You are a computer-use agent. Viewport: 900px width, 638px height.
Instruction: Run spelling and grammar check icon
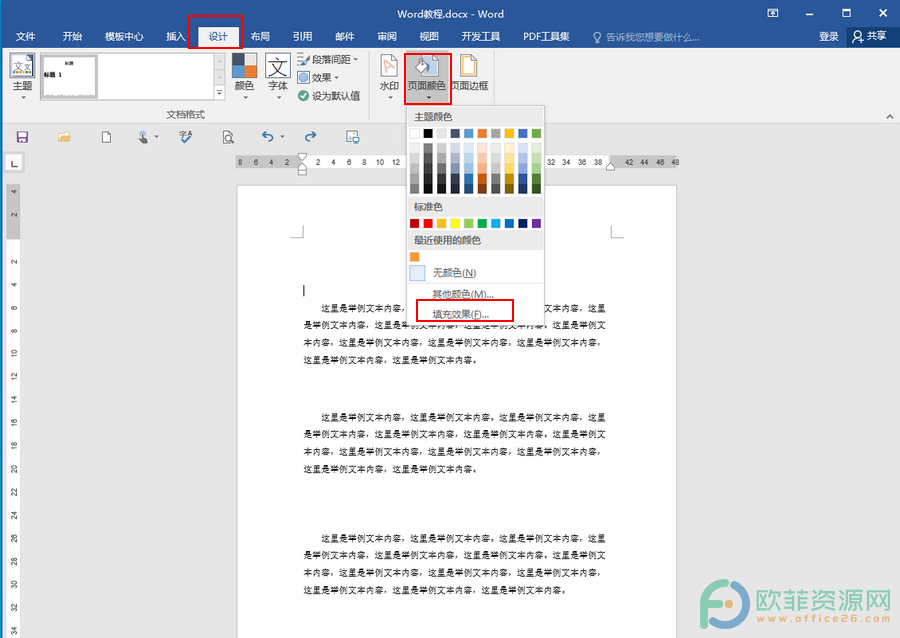coord(185,137)
